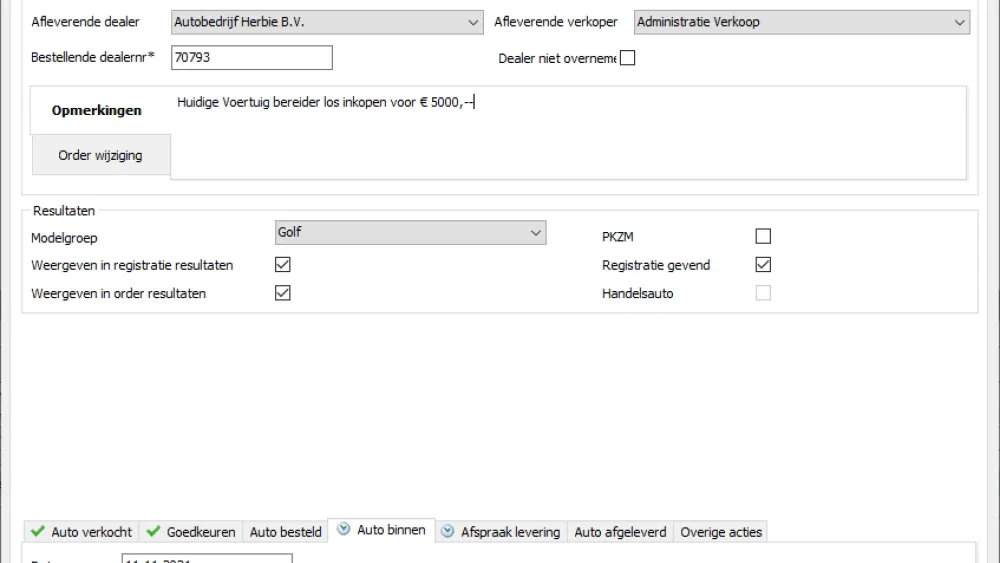Switch to the Auto besteld tab
This screenshot has height=563, width=1000.
(285, 532)
